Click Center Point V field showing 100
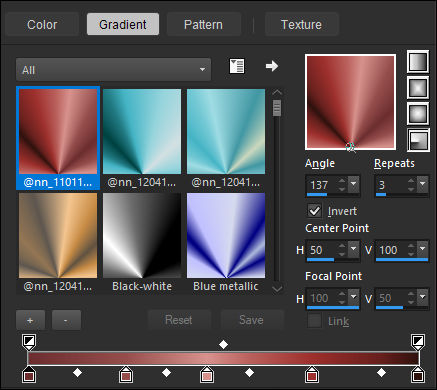Image resolution: width=437 pixels, height=390 pixels. point(390,250)
